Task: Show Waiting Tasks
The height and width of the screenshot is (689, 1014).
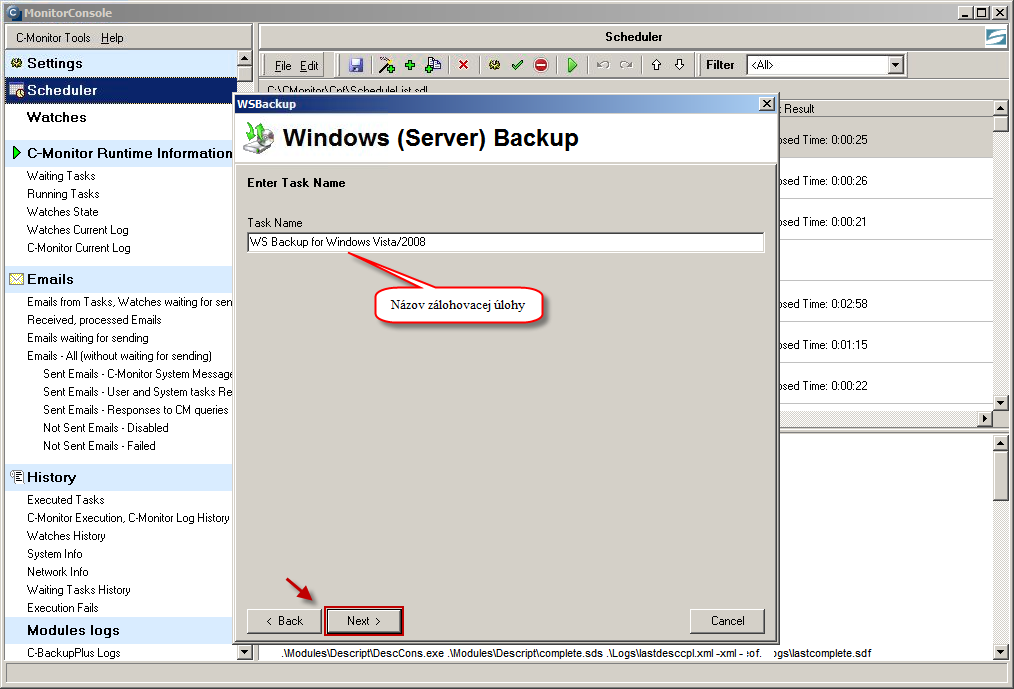Action: [61, 176]
